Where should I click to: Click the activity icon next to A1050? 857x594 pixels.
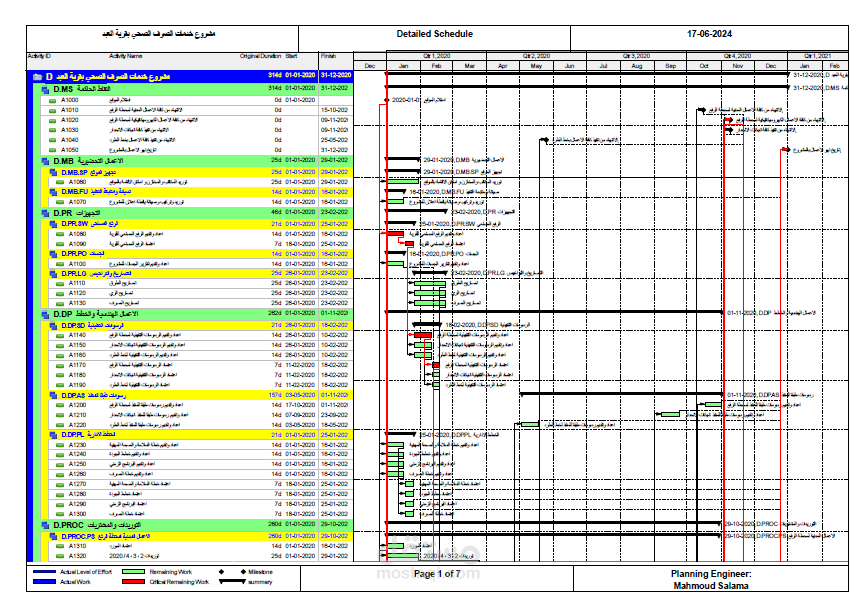(52, 151)
